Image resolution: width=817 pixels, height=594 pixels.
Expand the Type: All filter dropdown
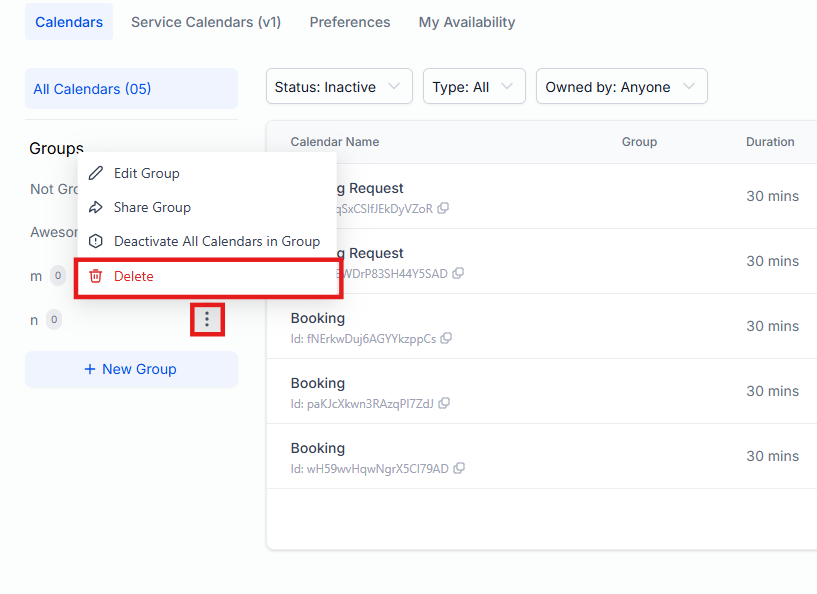tap(474, 87)
